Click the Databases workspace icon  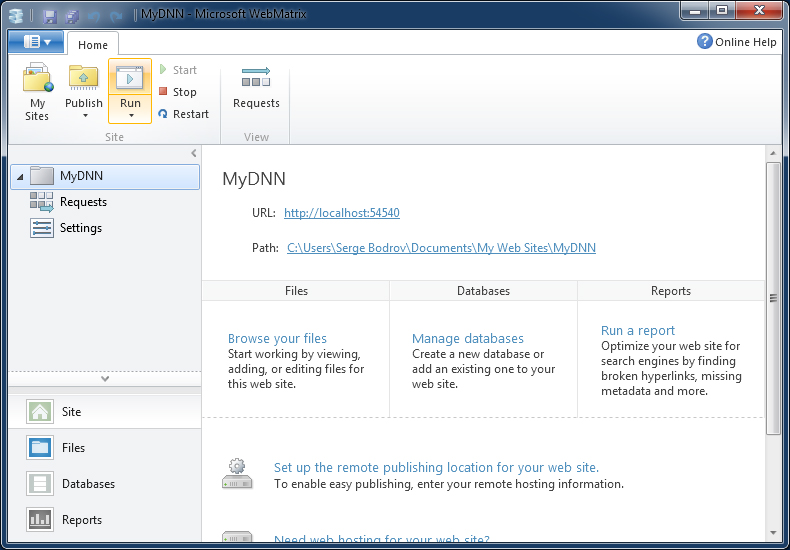(40, 484)
